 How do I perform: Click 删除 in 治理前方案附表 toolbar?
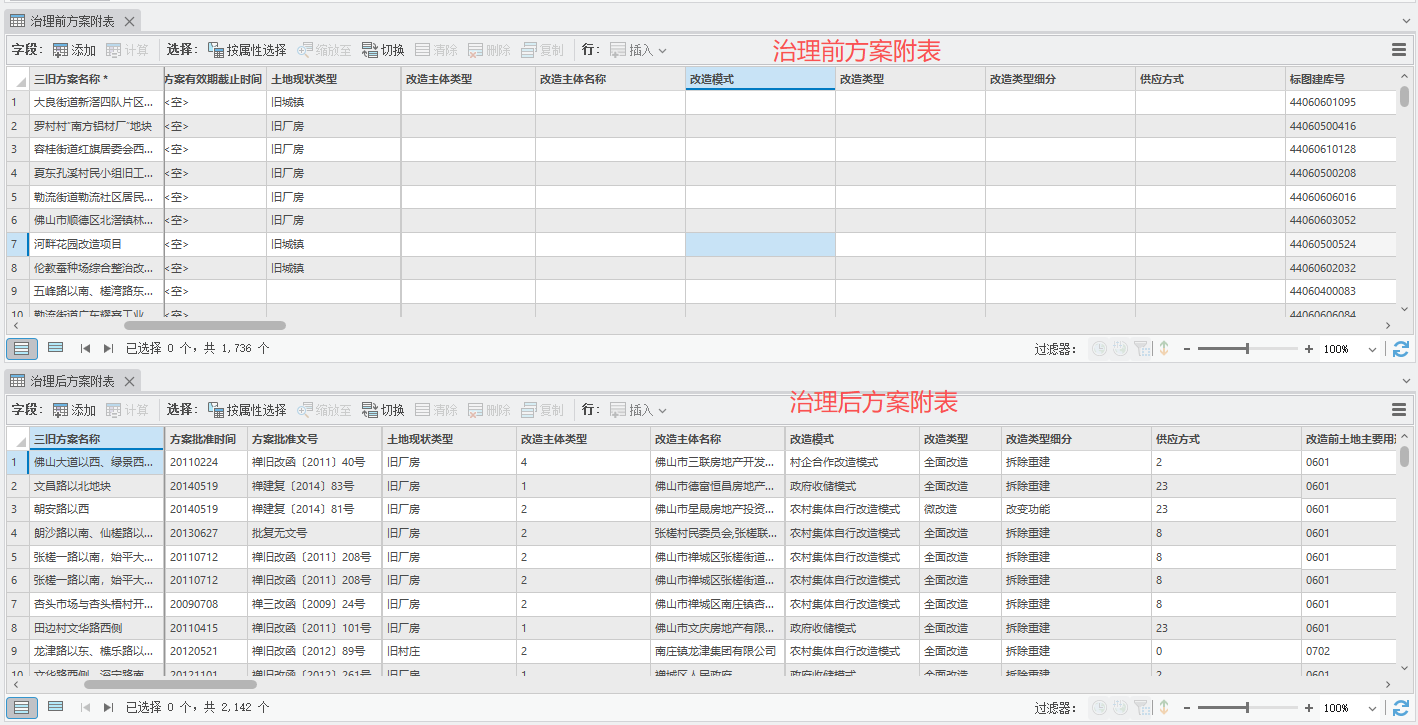coord(489,50)
